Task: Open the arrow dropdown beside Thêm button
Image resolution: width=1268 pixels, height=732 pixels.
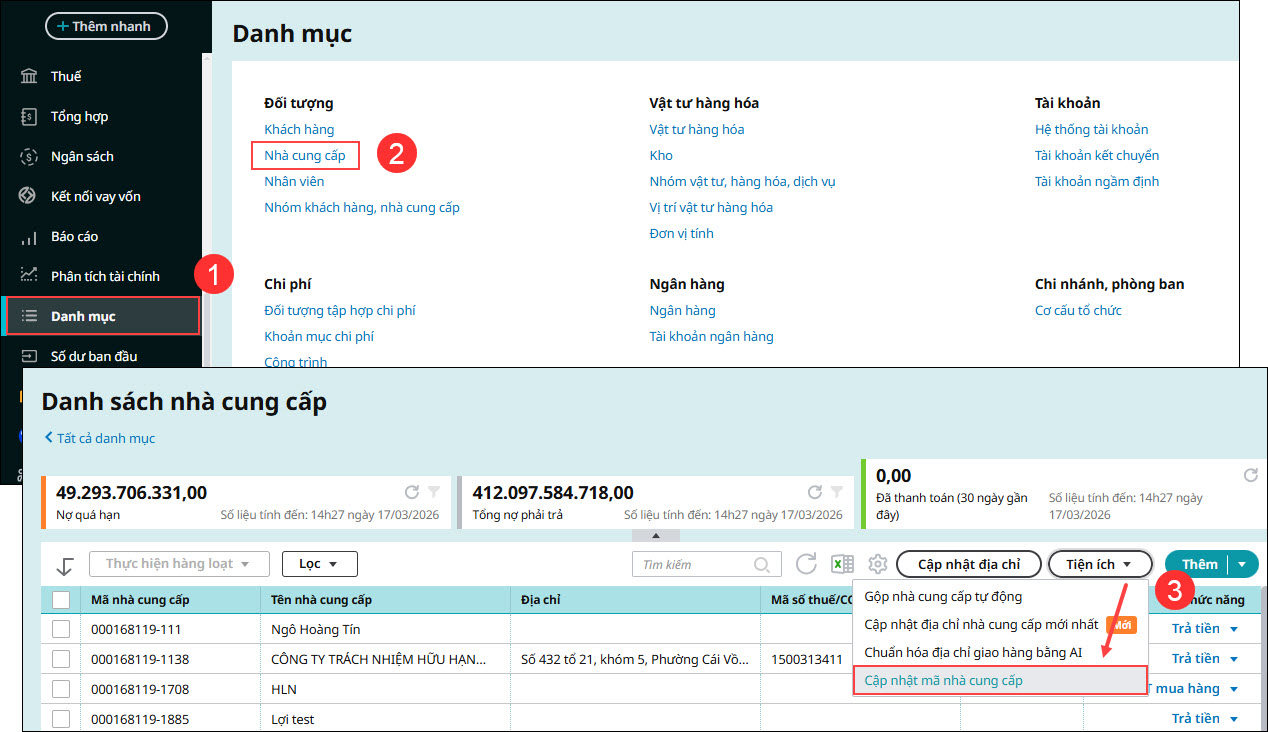Action: click(x=1242, y=564)
